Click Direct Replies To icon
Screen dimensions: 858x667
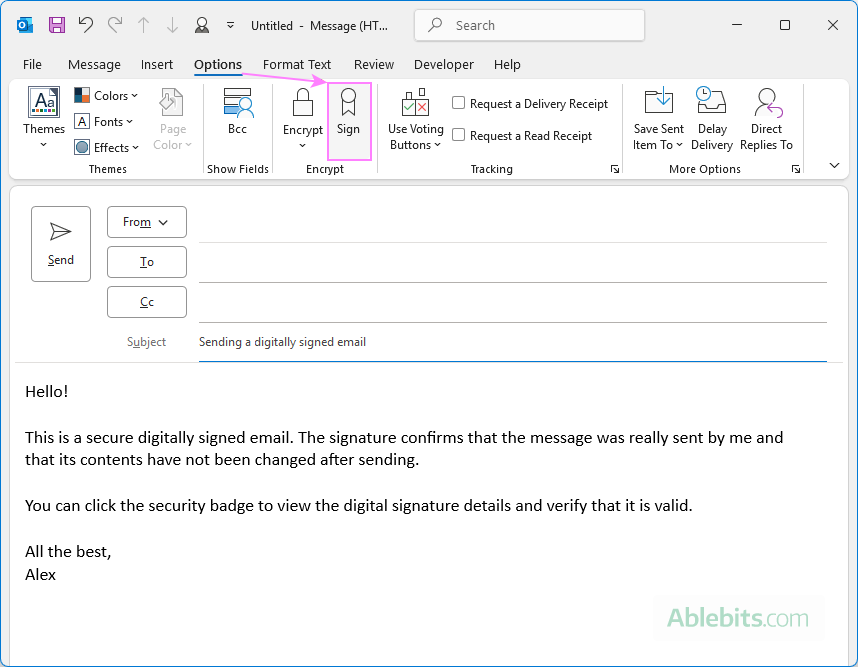[766, 102]
